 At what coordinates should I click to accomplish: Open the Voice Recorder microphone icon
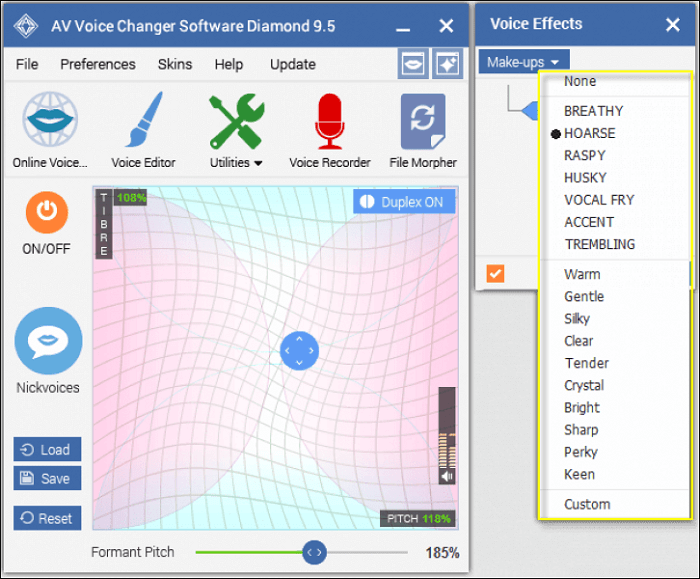click(x=329, y=122)
